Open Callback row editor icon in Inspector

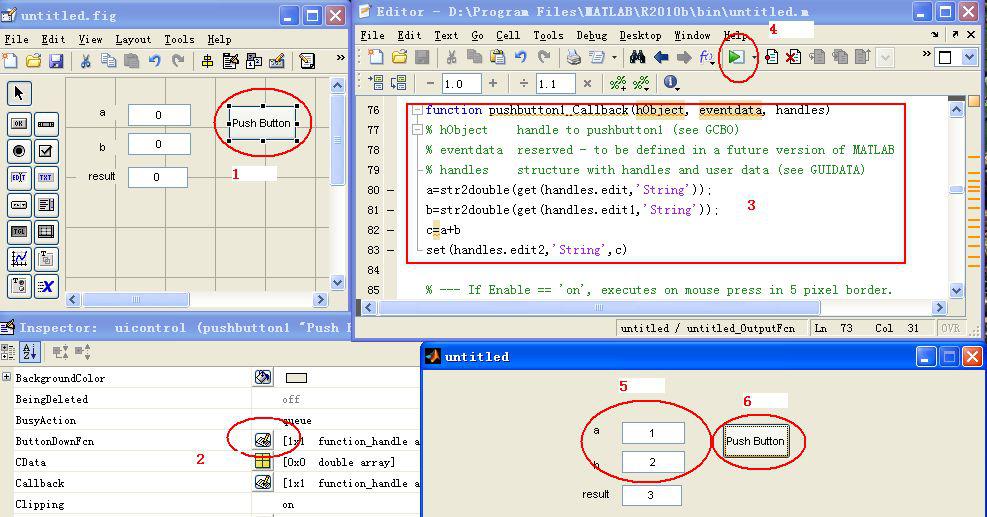coord(263,482)
